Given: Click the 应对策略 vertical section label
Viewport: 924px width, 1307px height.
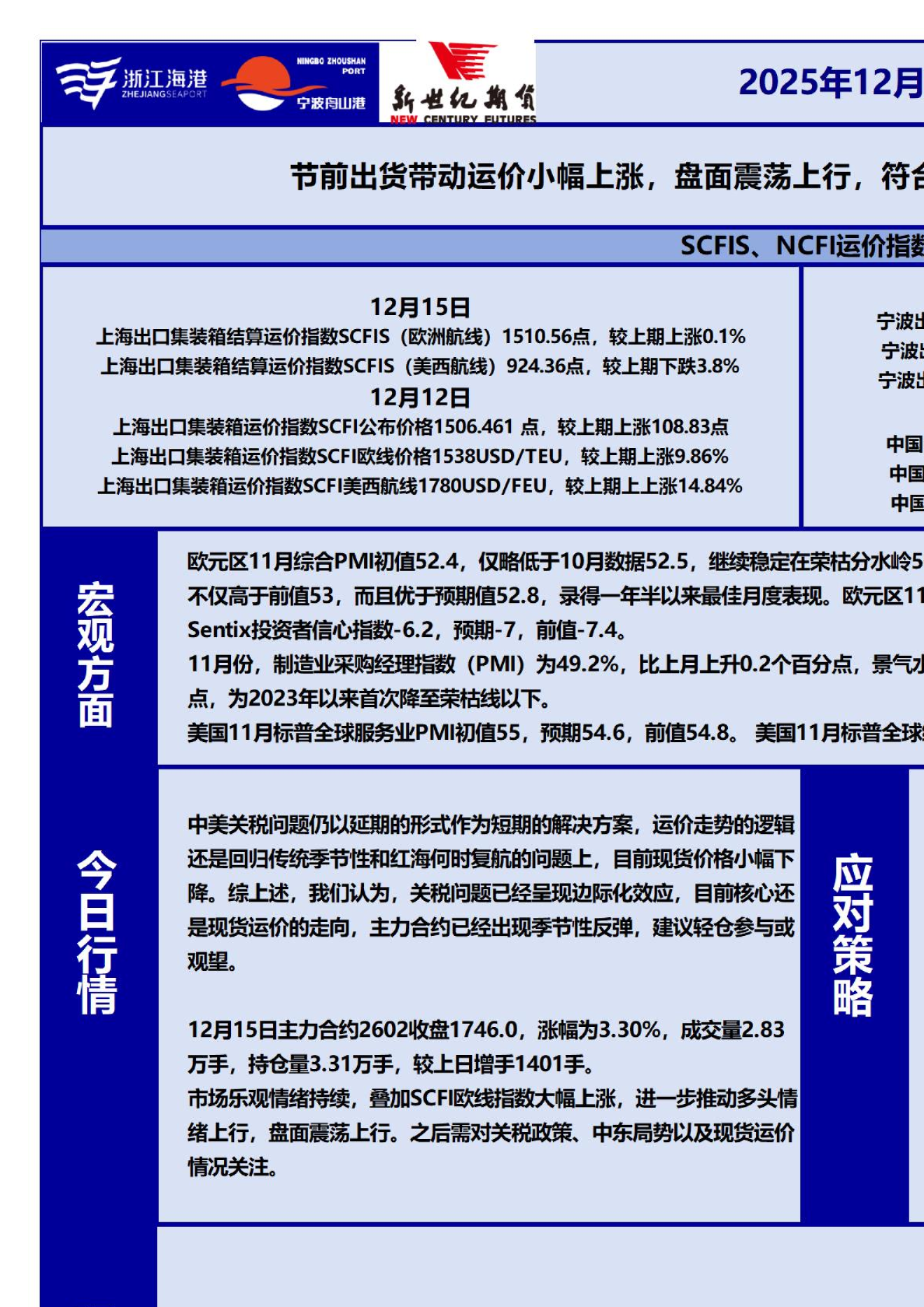Looking at the screenshot, I should (x=853, y=935).
